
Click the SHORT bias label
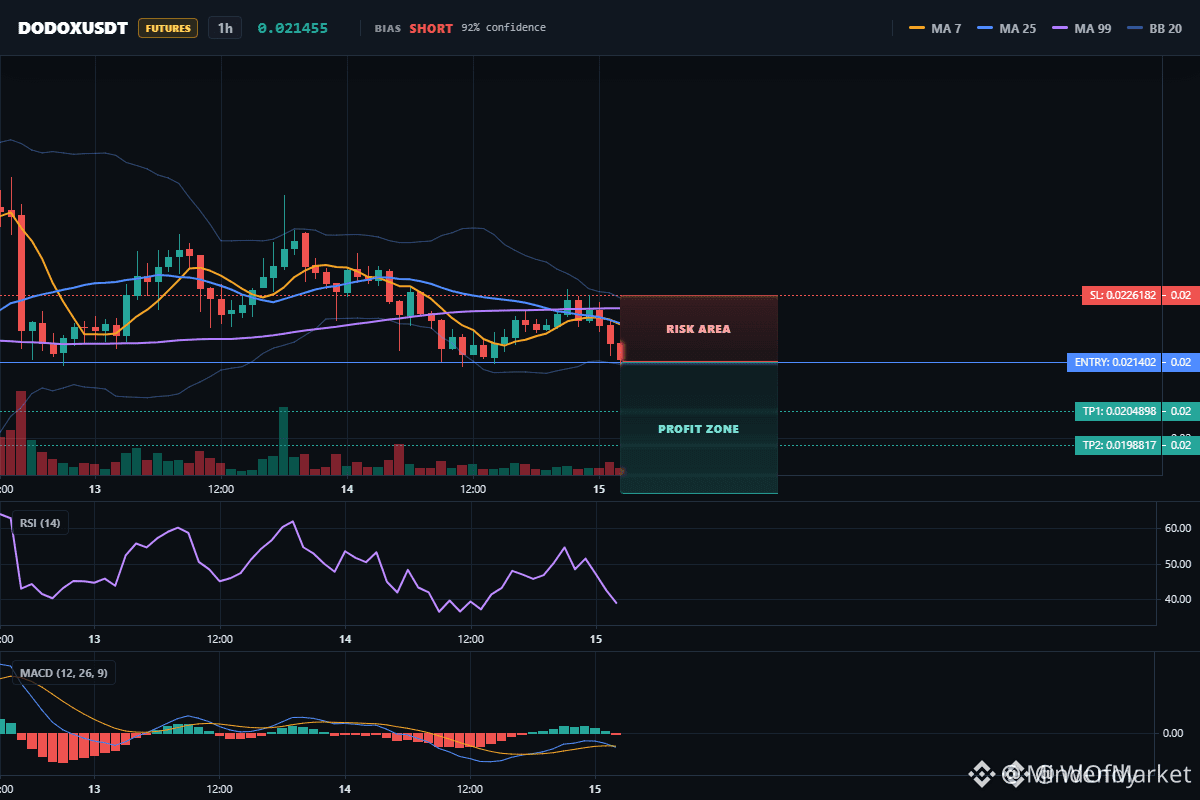click(431, 28)
